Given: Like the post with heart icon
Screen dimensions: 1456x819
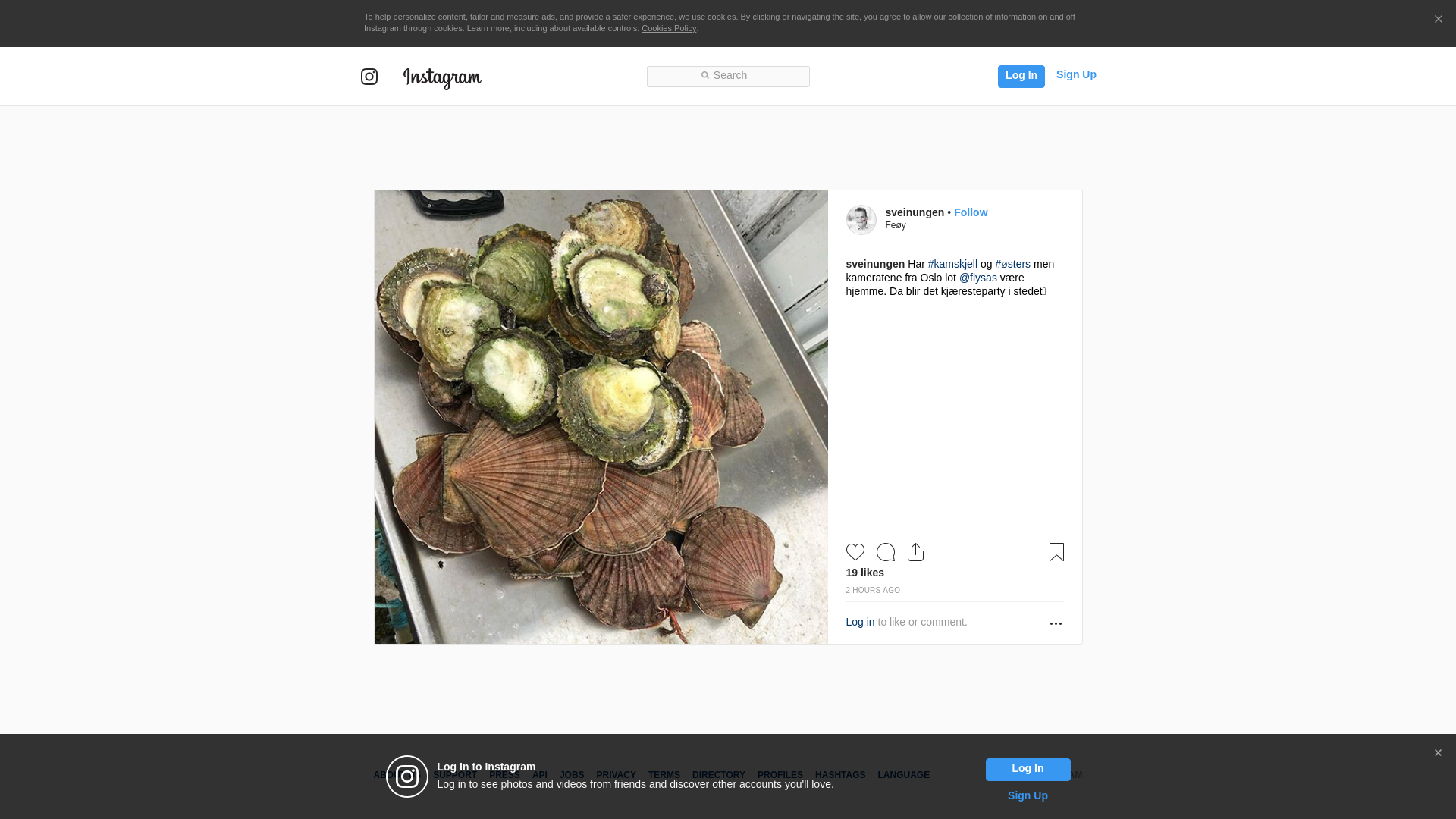Looking at the screenshot, I should pyautogui.click(x=855, y=552).
